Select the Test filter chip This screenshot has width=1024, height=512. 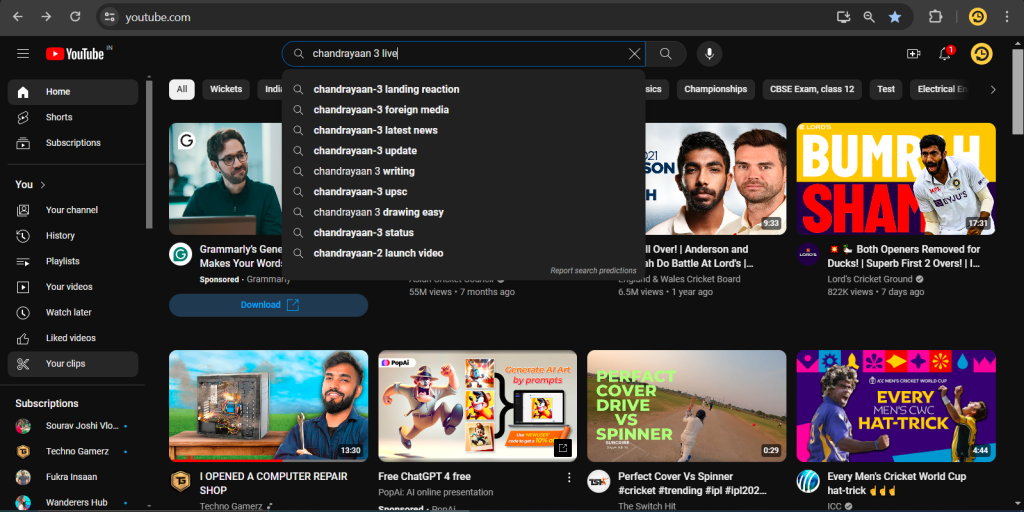tap(886, 89)
